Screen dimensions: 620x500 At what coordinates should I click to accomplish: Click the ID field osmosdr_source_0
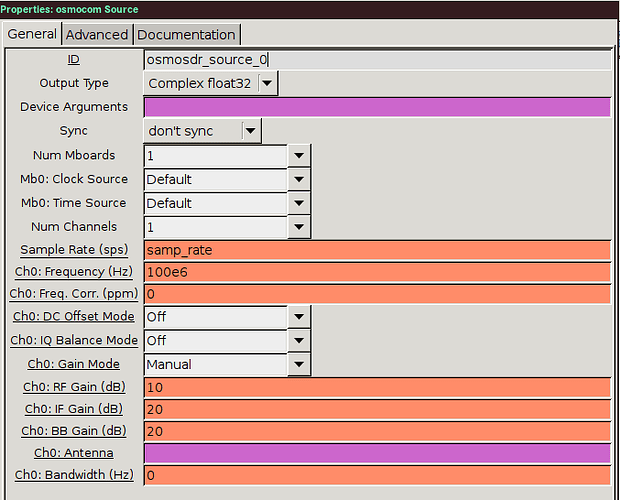(378, 60)
